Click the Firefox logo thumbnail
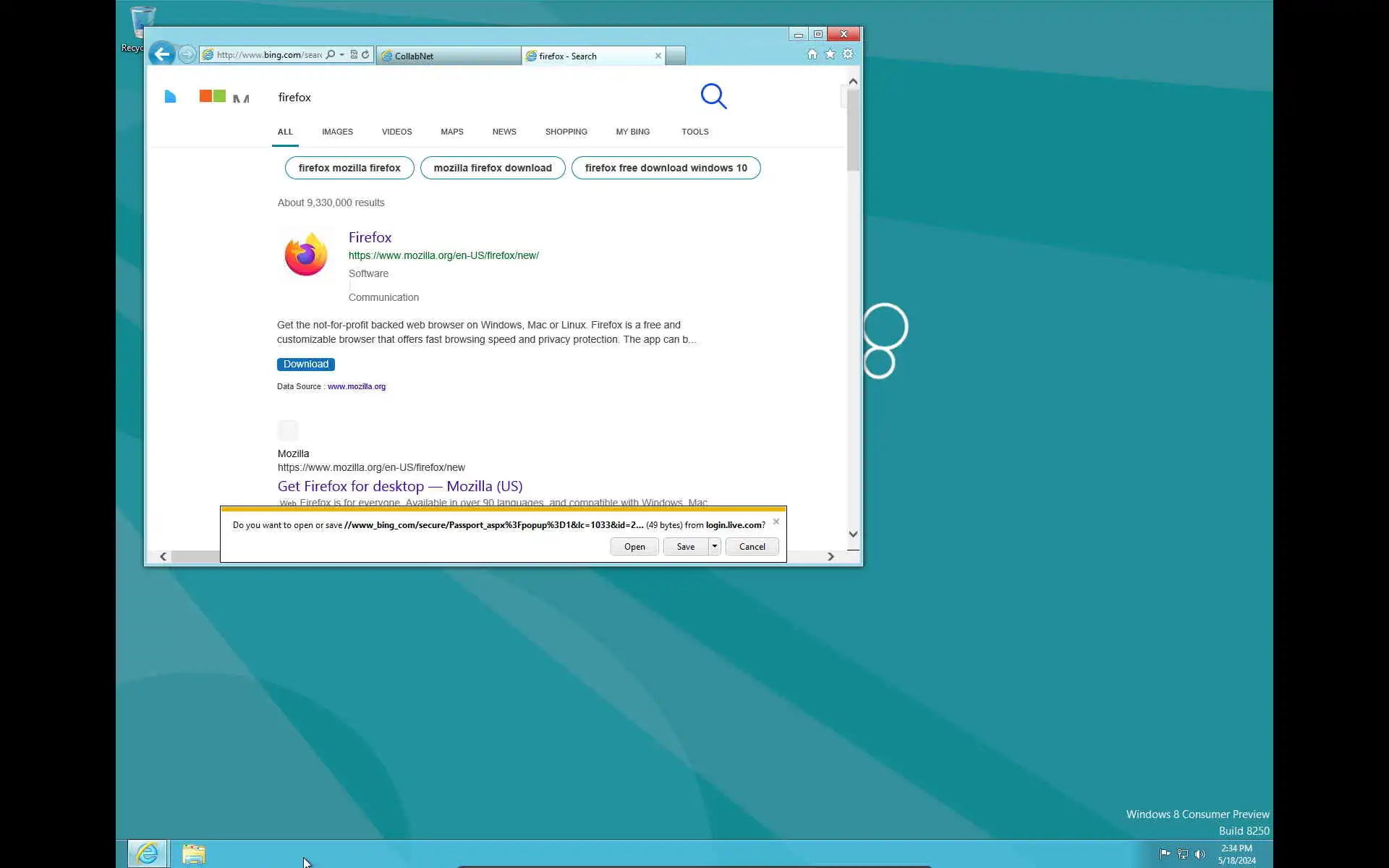 (305, 255)
